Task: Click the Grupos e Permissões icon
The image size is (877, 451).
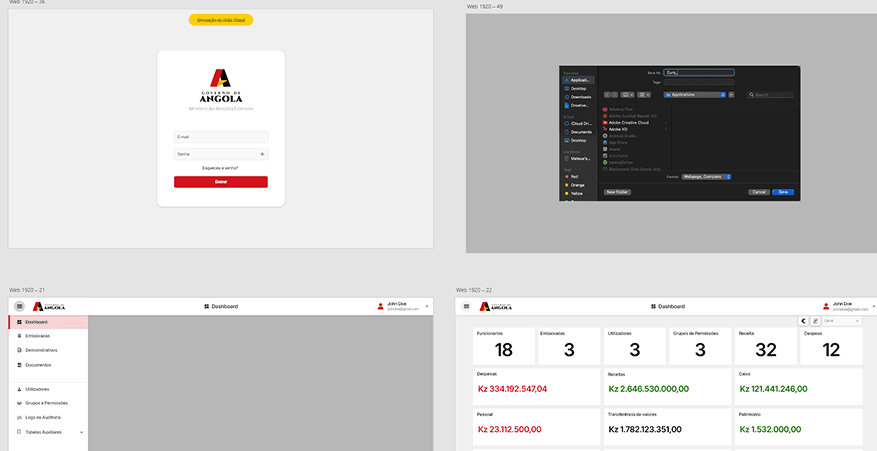Action: pyautogui.click(x=19, y=403)
